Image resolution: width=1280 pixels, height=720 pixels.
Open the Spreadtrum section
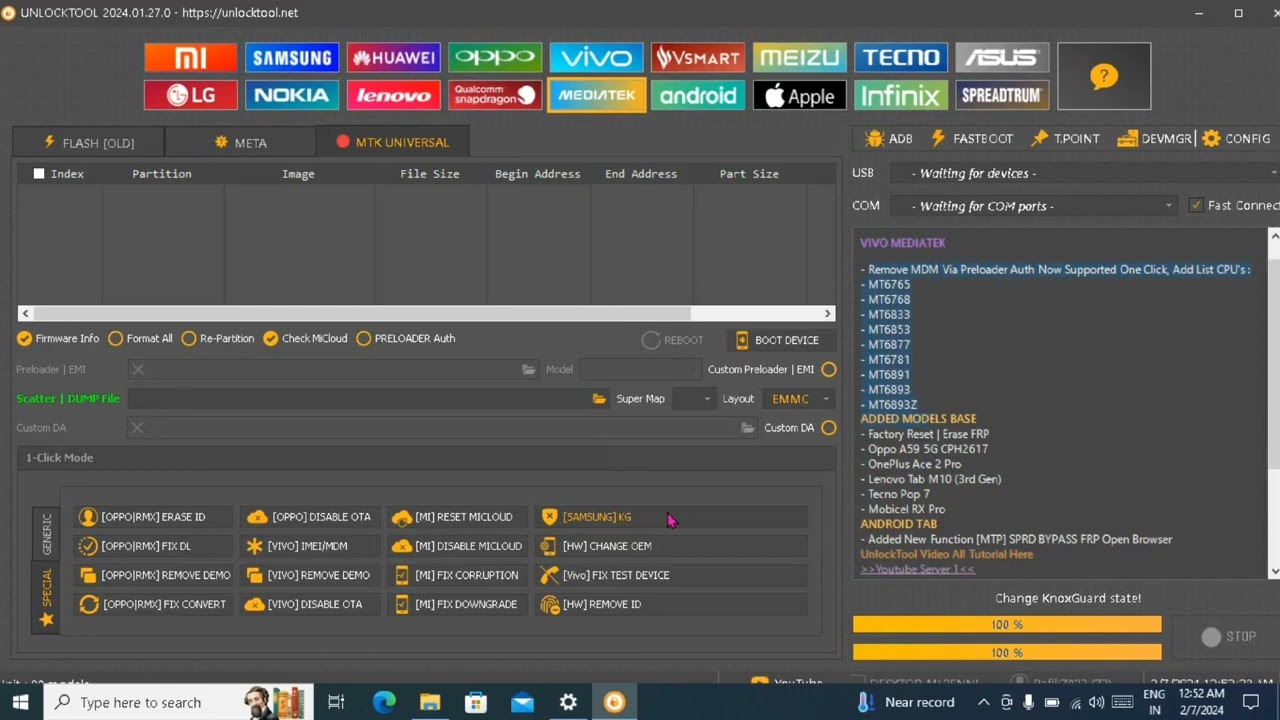pyautogui.click(x=1002, y=95)
